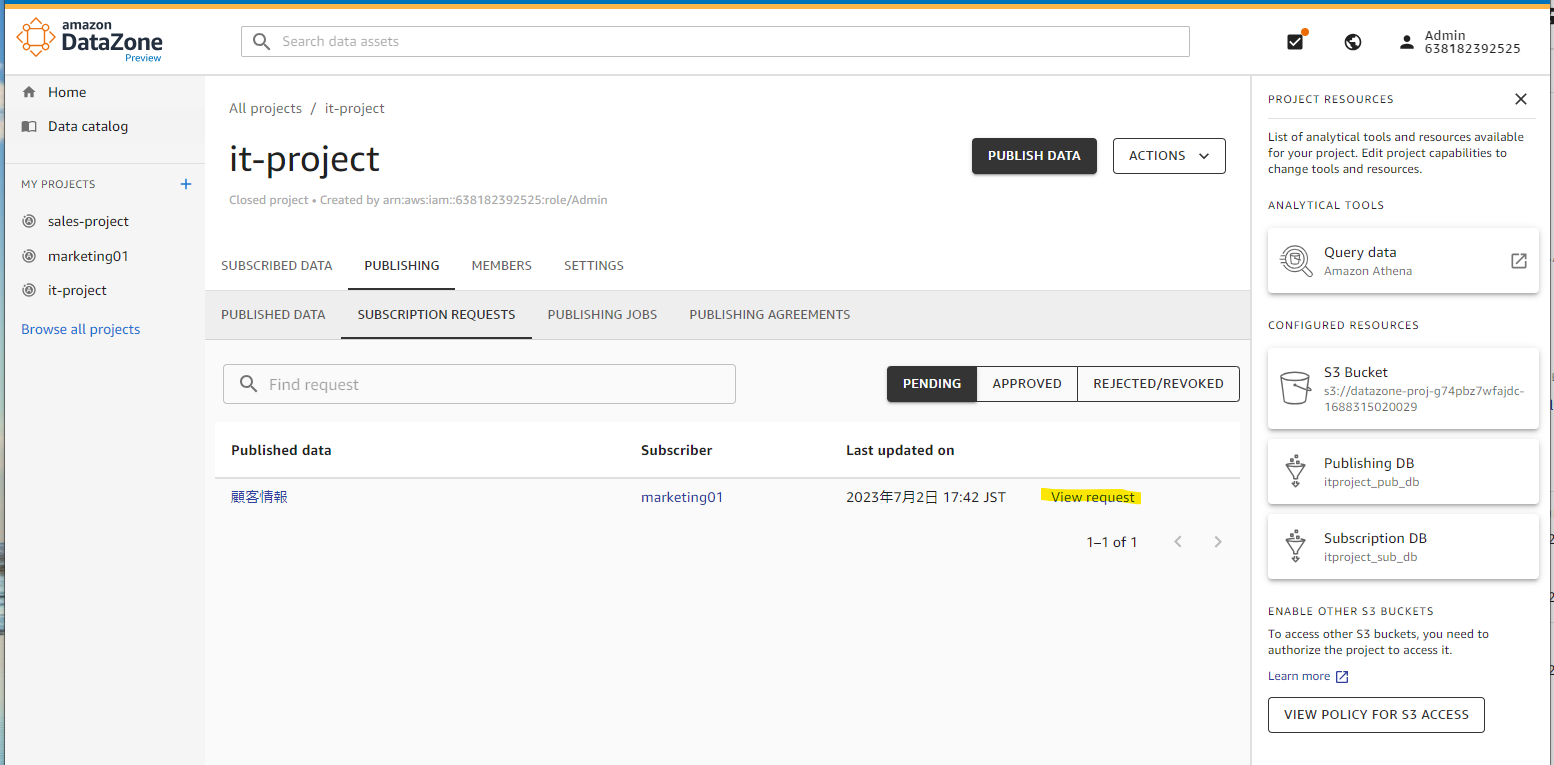Click the globe language icon

[x=1353, y=42]
